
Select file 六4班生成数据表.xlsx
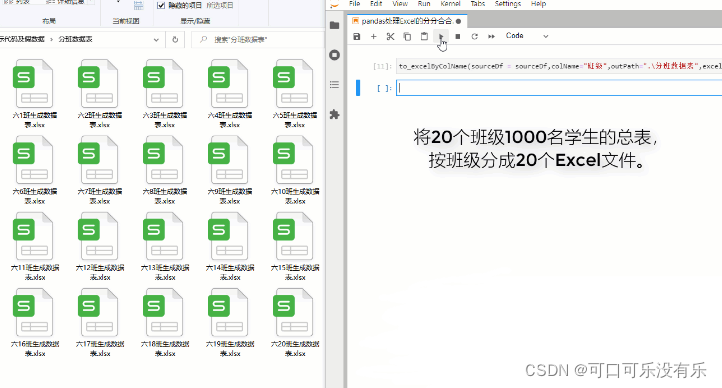(229, 94)
